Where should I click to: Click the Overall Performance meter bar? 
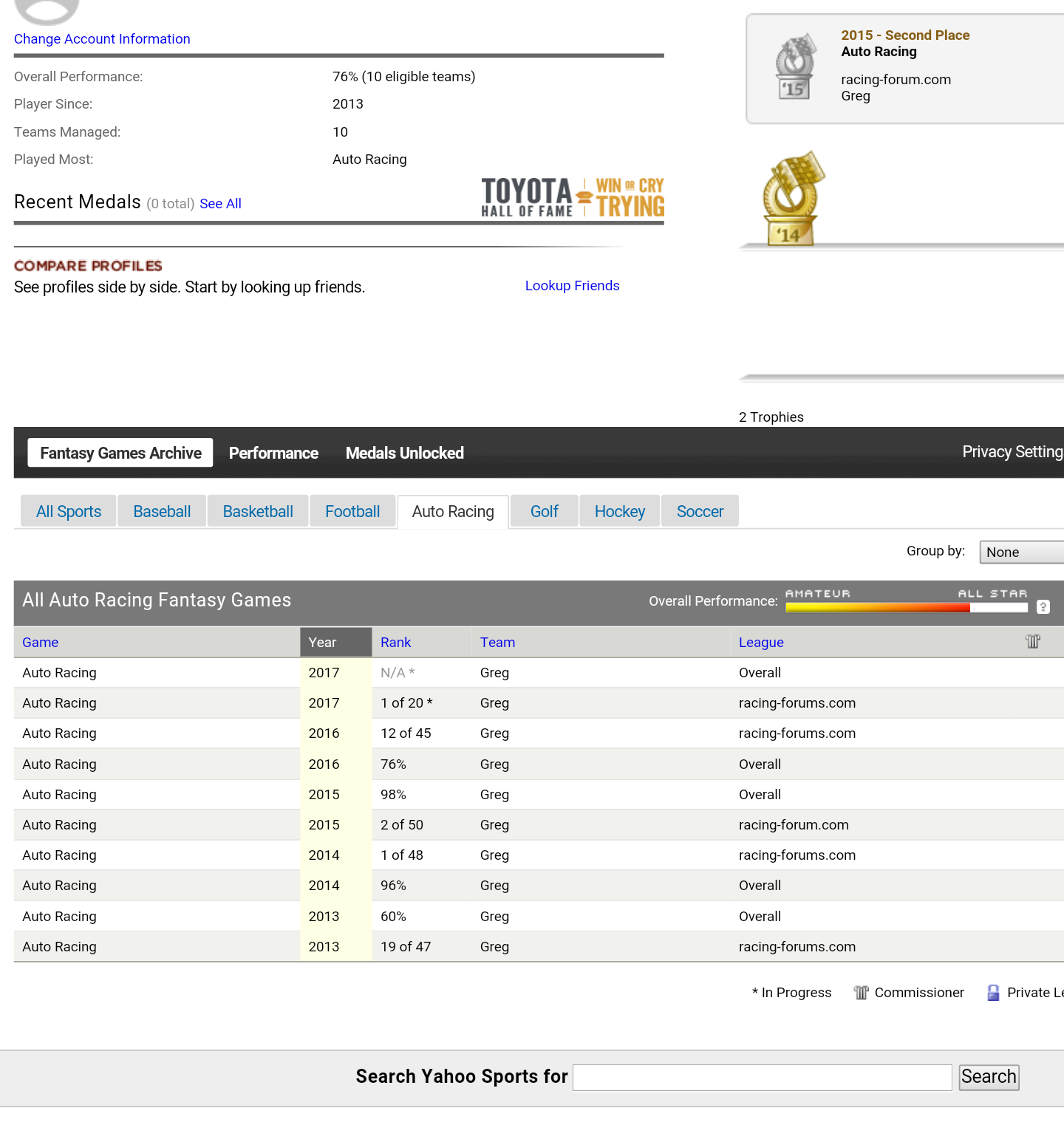click(906, 607)
